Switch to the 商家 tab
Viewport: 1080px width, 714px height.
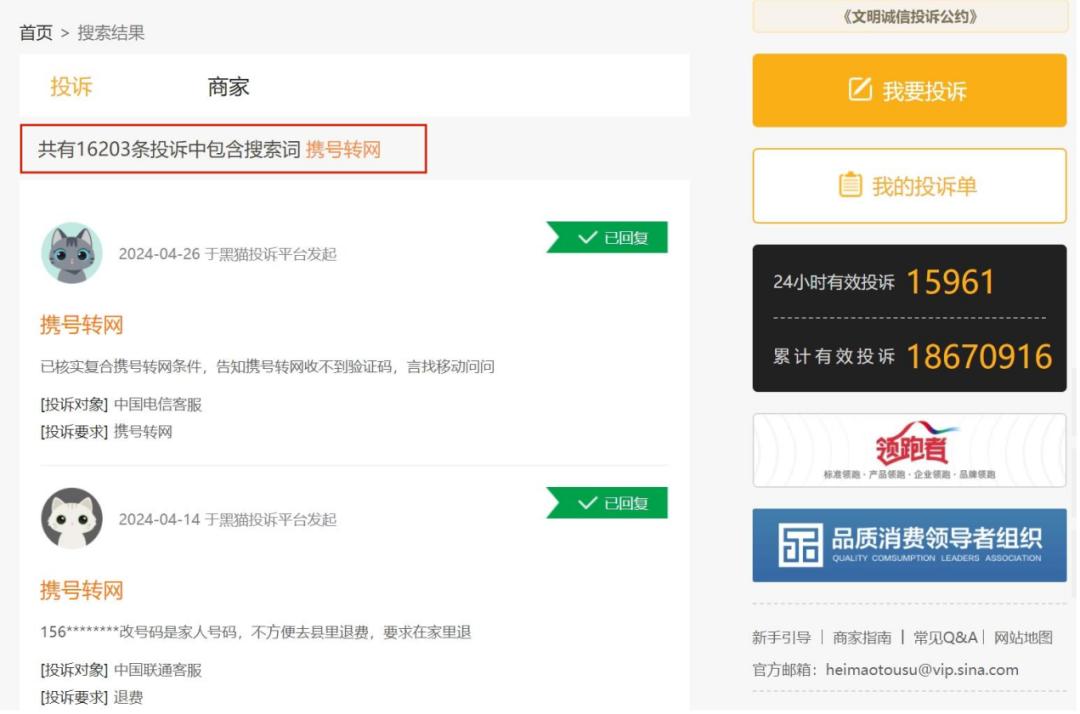click(228, 87)
